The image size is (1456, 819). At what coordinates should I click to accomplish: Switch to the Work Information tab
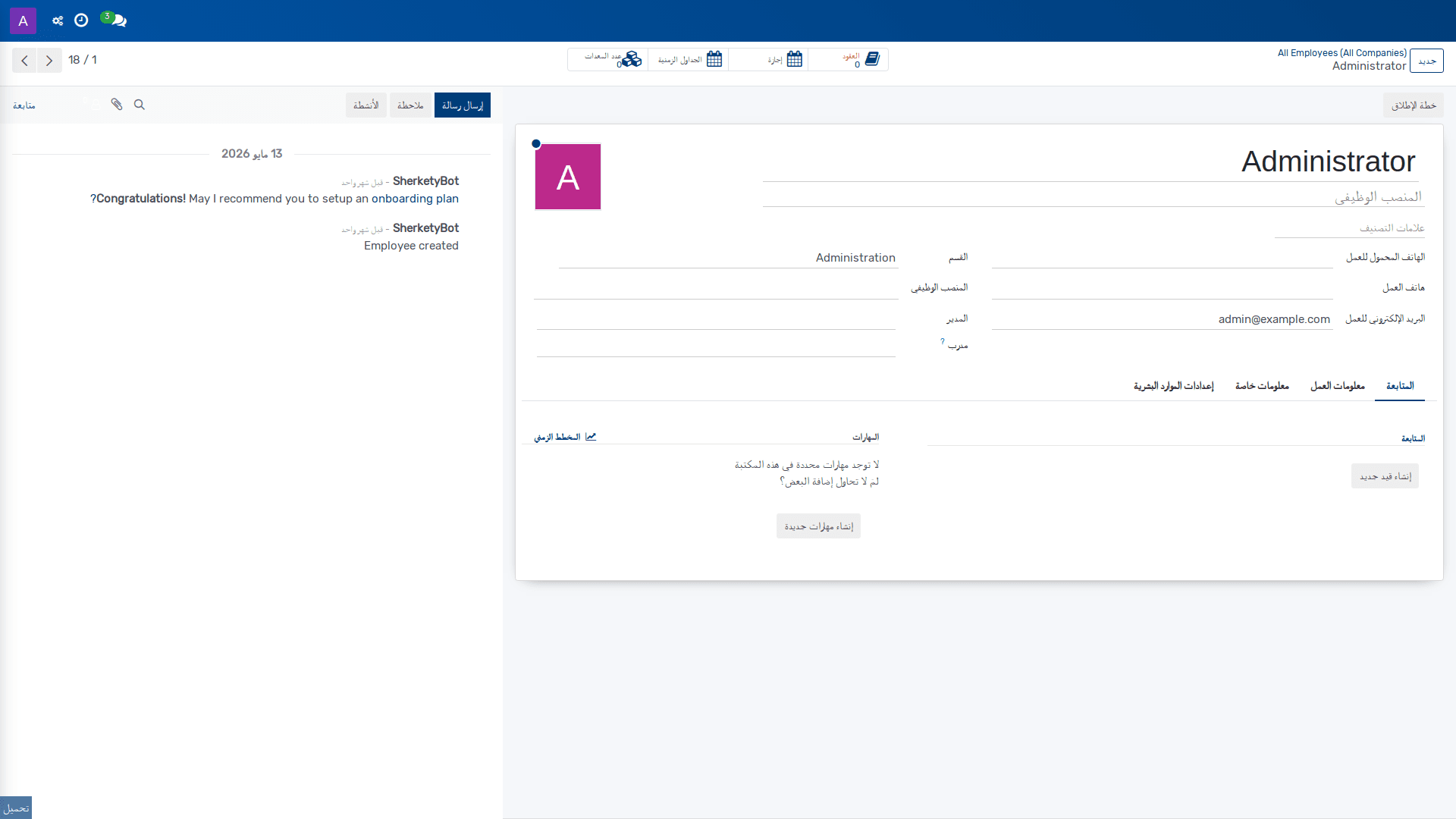coord(1337,386)
